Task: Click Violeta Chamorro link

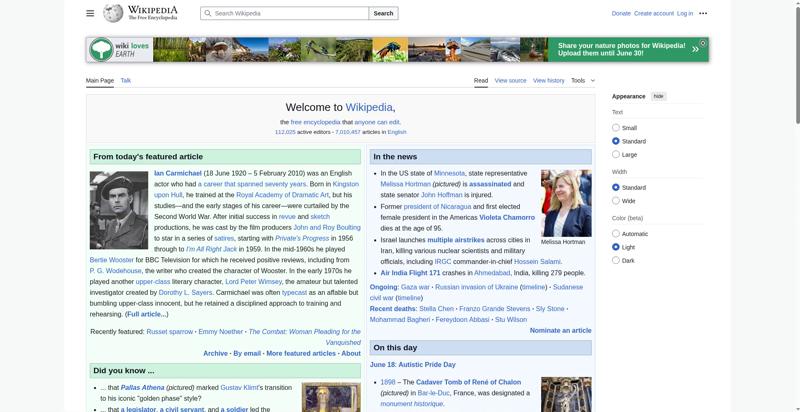Action: (507, 217)
